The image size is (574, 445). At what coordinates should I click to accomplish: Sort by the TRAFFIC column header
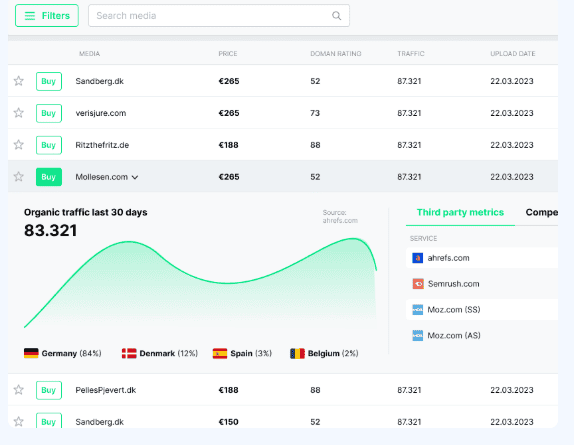tap(411, 54)
